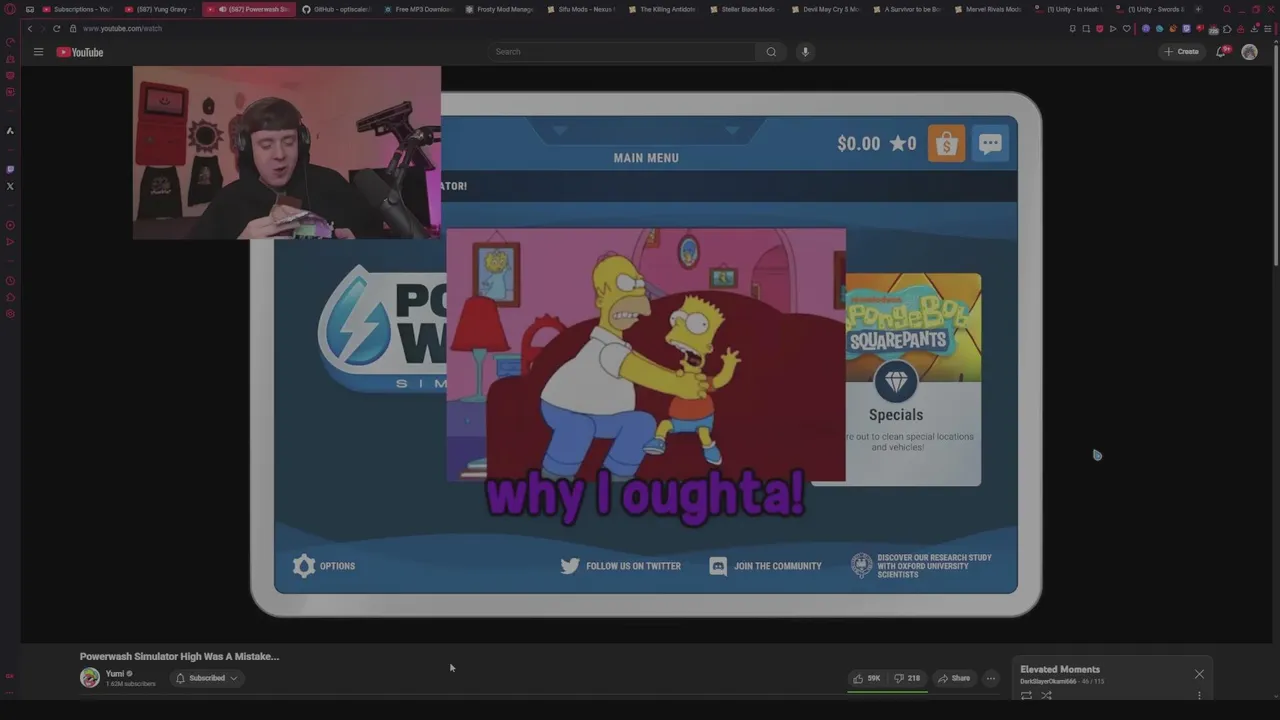This screenshot has height=720, width=1280.
Task: Click the video title 'Powerwash Simulator High Was A Mistake...'
Action: [179, 656]
